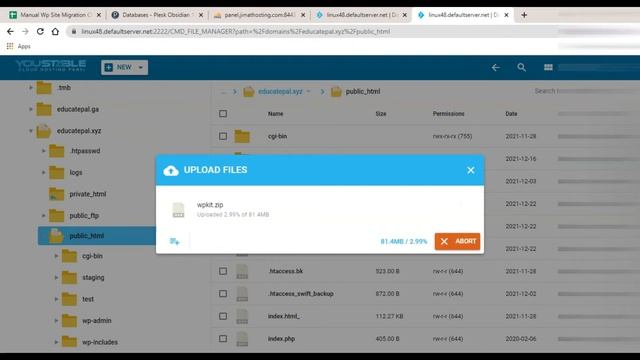Check the .htaccess.bk row checkbox
640x360 pixels.
click(223, 271)
